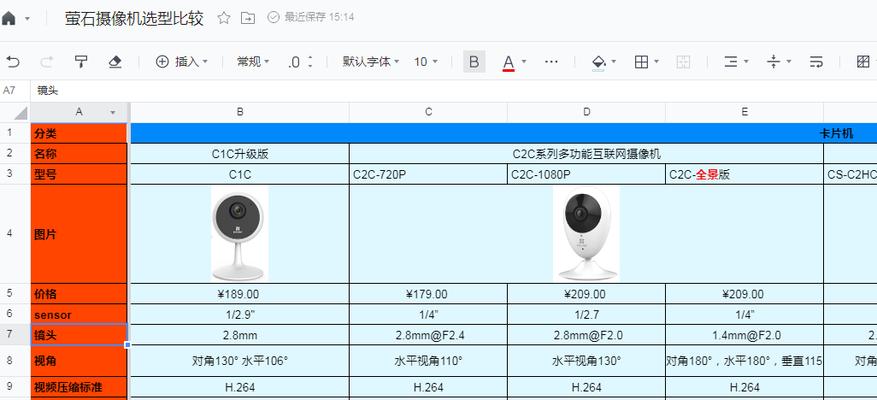Image resolution: width=877 pixels, height=400 pixels.
Task: Click the sensor label cell
Action: point(79,314)
